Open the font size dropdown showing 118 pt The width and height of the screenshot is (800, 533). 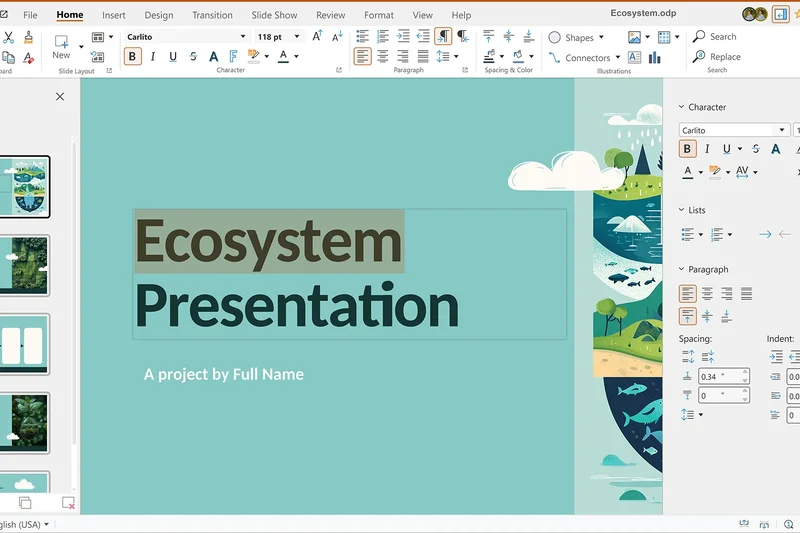tap(296, 37)
